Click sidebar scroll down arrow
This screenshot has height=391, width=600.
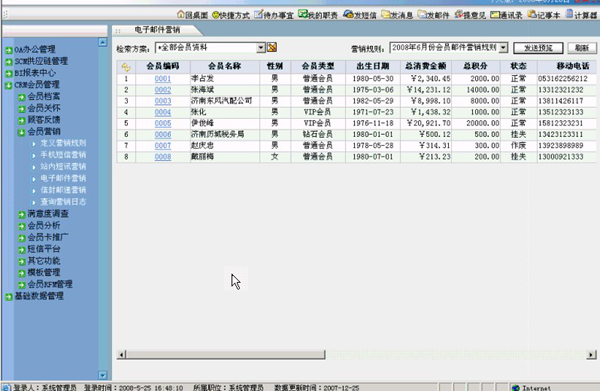click(x=103, y=375)
